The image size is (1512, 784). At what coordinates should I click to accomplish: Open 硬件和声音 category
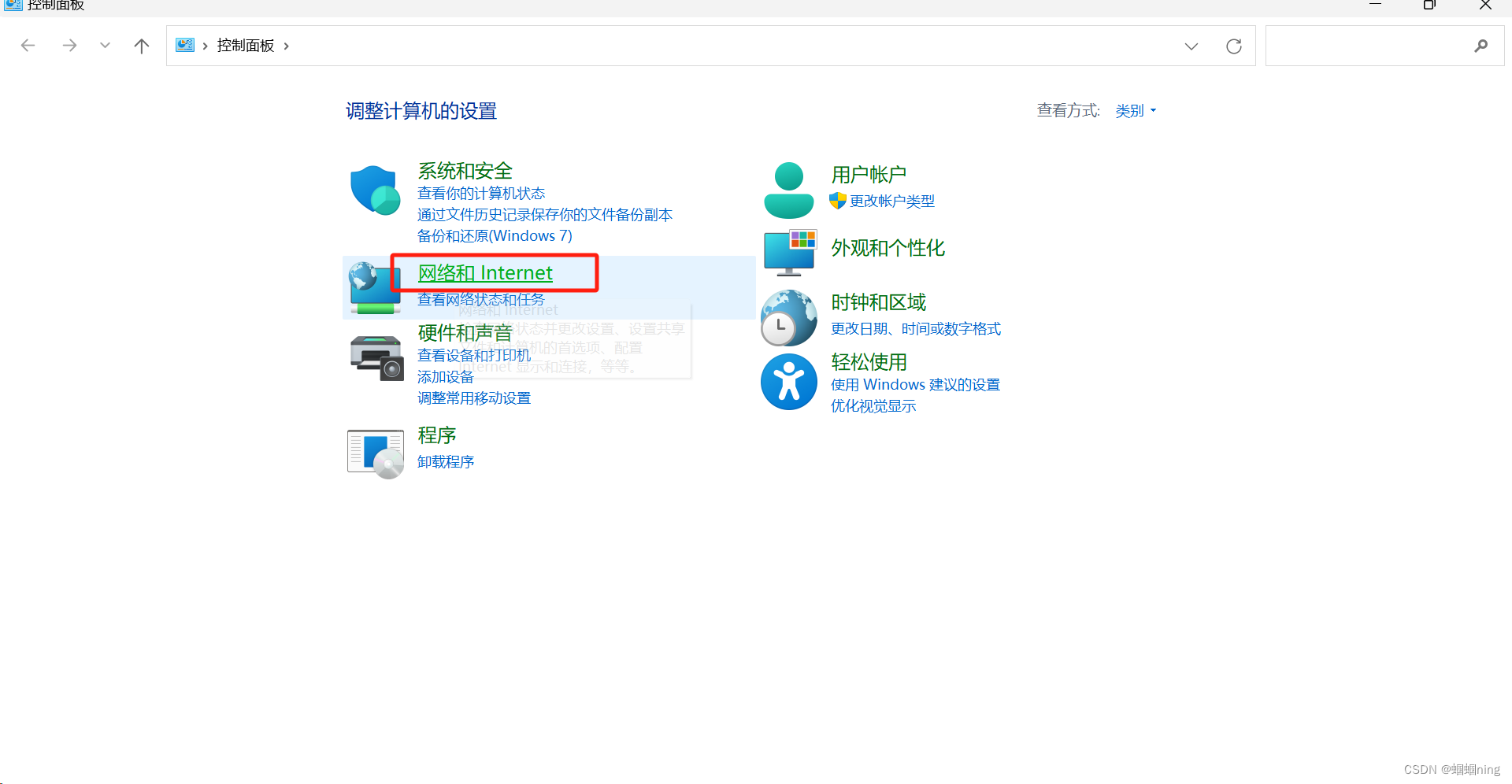click(465, 333)
